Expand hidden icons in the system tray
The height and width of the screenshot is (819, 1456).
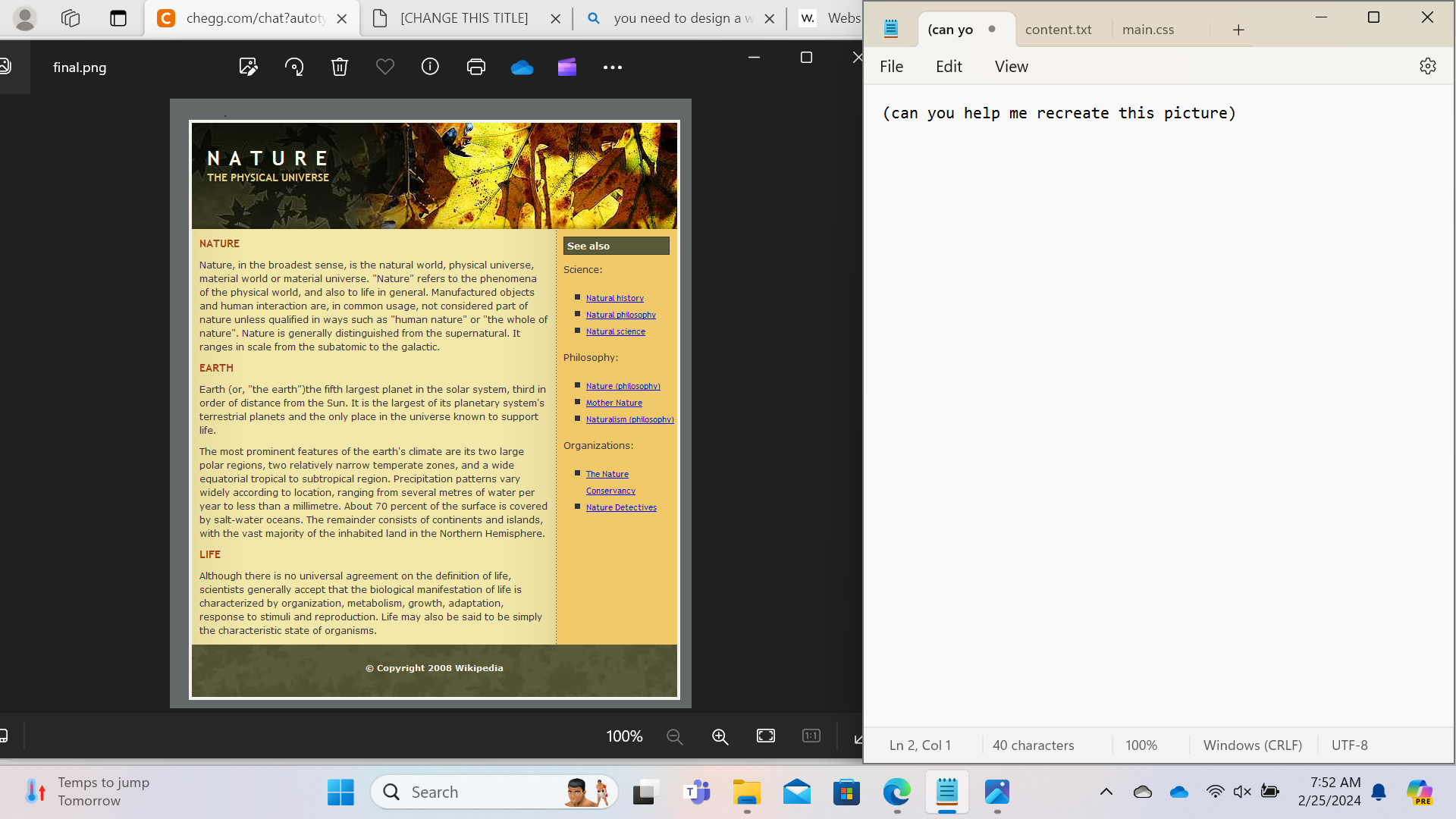click(1106, 791)
